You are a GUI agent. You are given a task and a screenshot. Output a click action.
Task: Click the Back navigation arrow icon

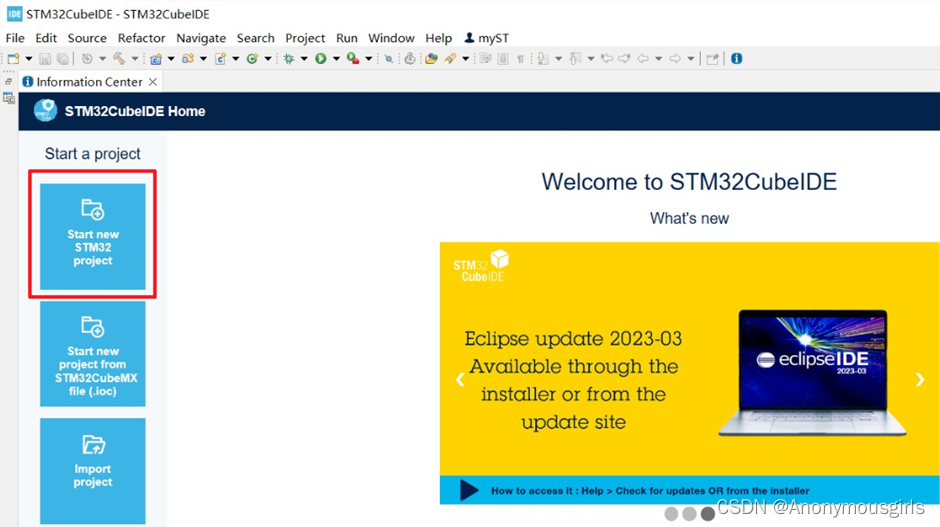coord(642,59)
